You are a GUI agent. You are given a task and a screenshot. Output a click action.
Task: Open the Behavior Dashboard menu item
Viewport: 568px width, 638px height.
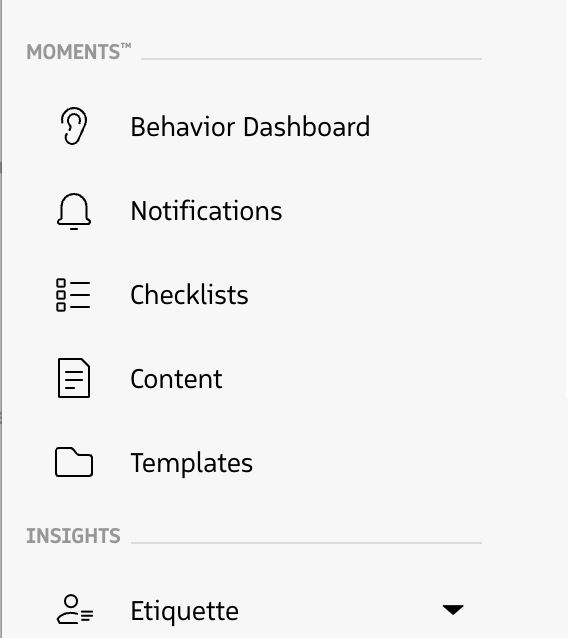click(250, 127)
